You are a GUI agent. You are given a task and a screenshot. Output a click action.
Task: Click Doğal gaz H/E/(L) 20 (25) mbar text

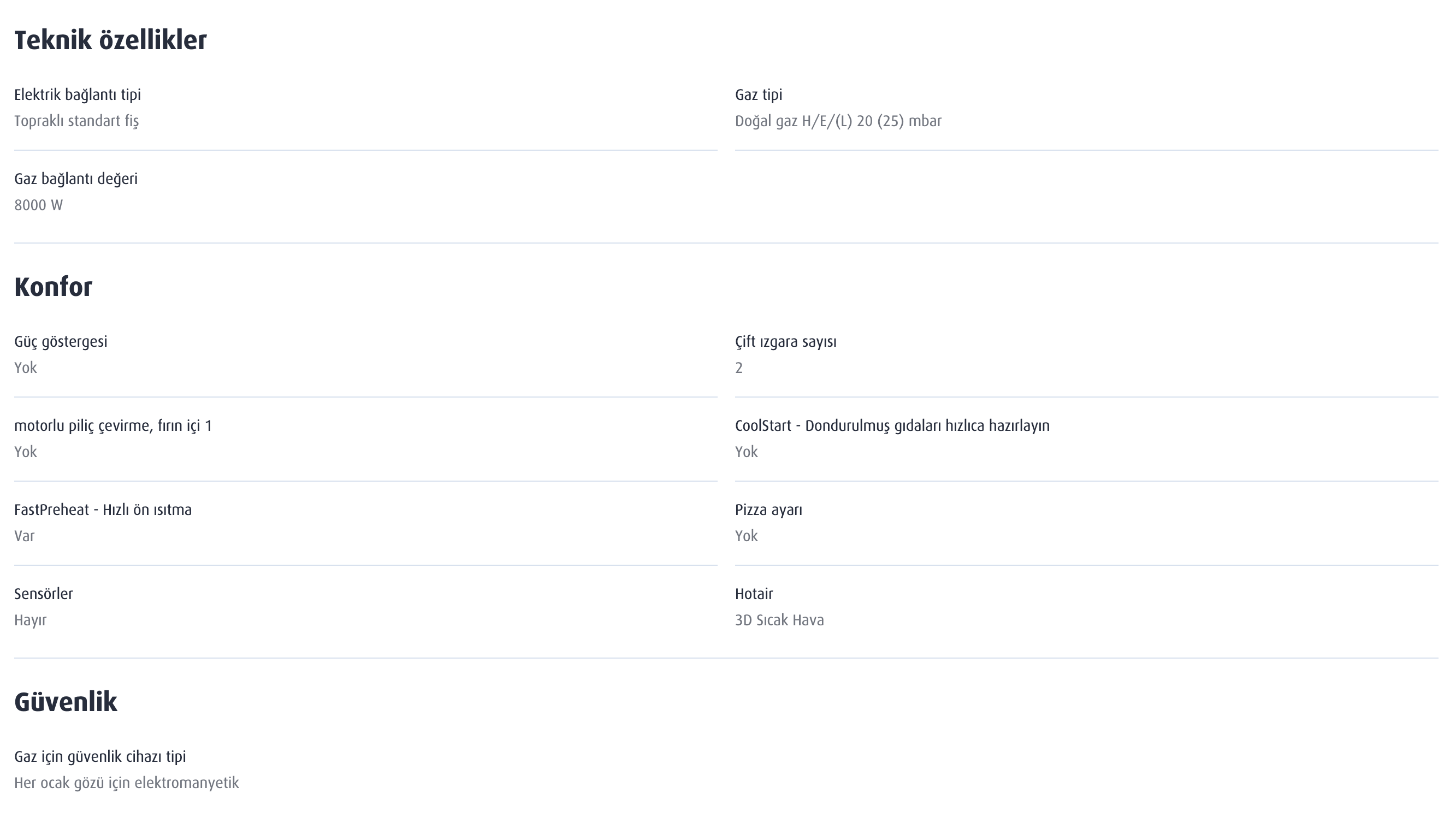pos(838,122)
